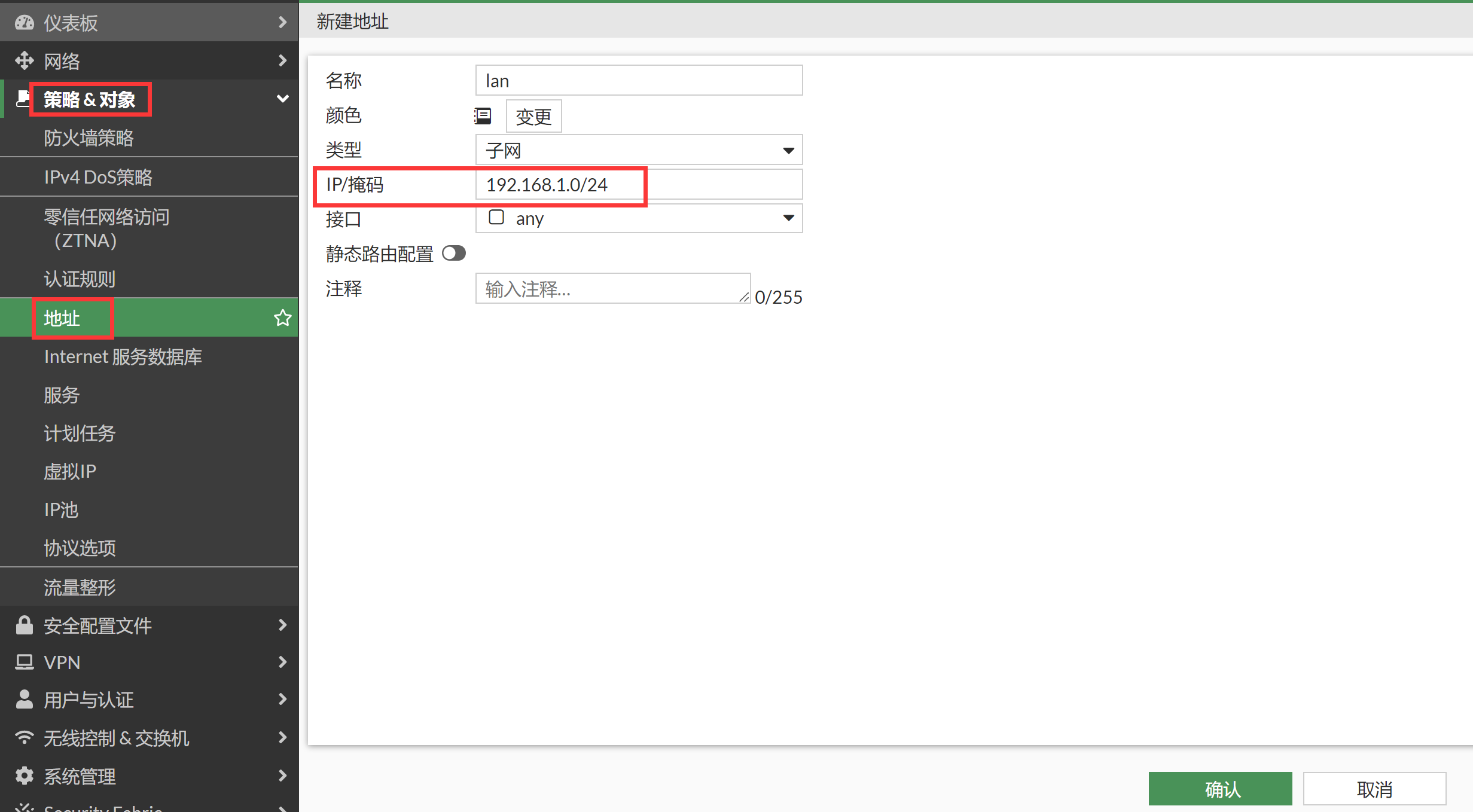The height and width of the screenshot is (812, 1473).
Task: Click the dashboard gauge icon
Action: click(x=24, y=23)
